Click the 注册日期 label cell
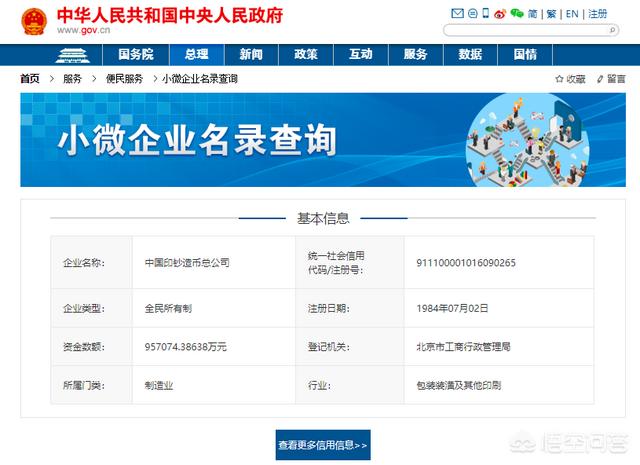640x465 pixels. click(x=350, y=308)
